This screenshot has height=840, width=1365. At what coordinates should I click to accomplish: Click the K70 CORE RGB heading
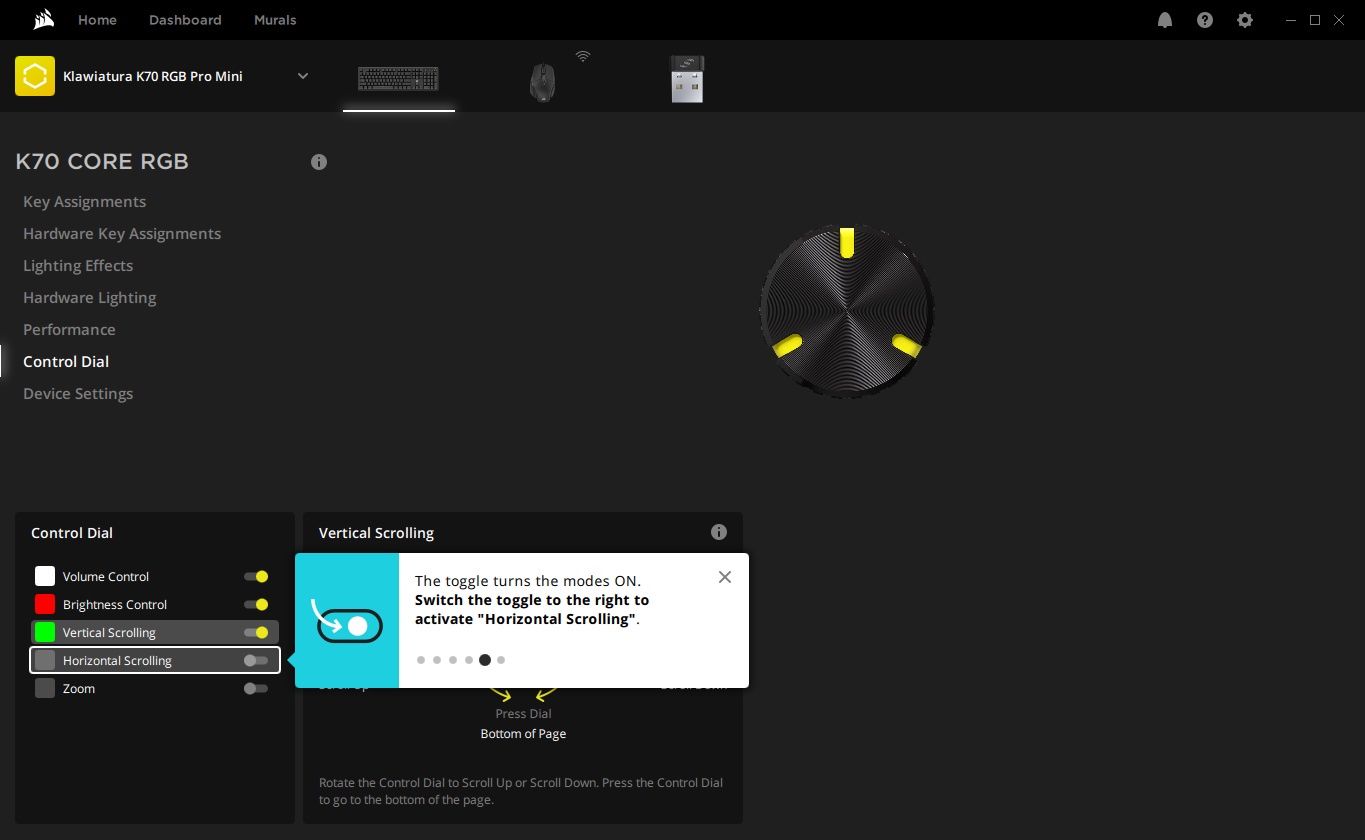102,162
